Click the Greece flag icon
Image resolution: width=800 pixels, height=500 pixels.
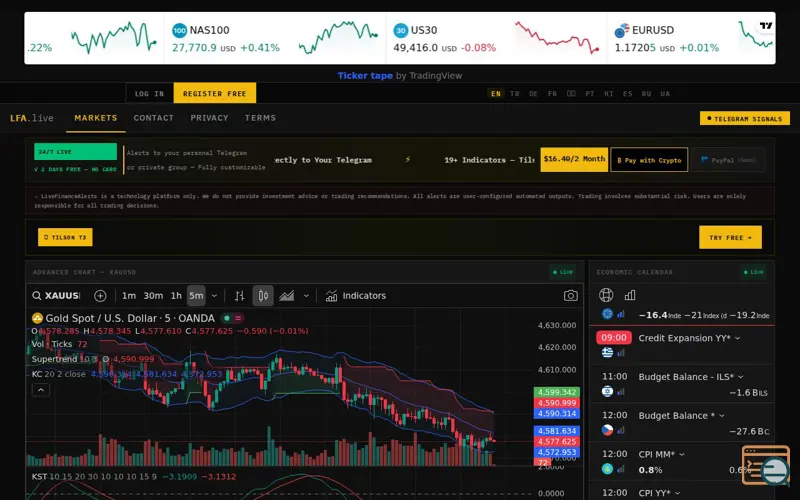(607, 353)
